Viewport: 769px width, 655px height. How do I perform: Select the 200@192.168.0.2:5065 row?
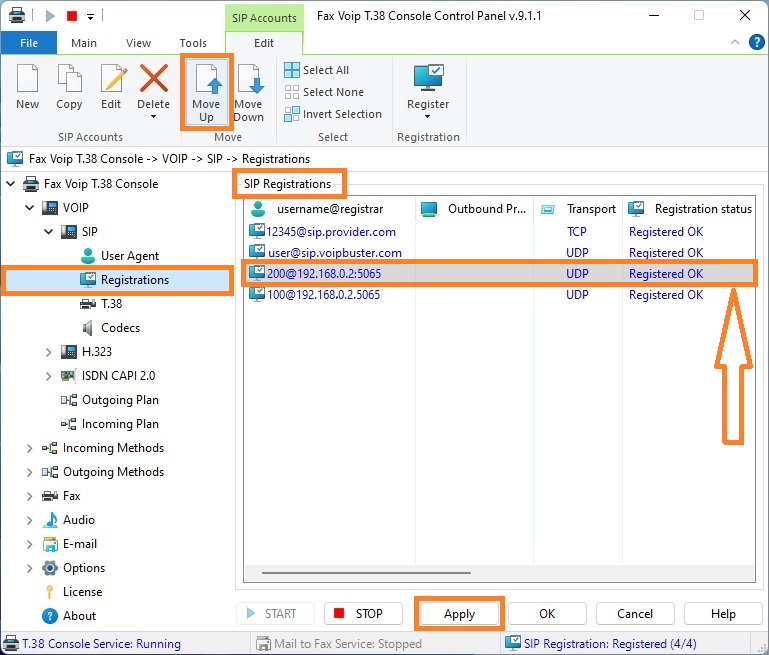[x=499, y=274]
